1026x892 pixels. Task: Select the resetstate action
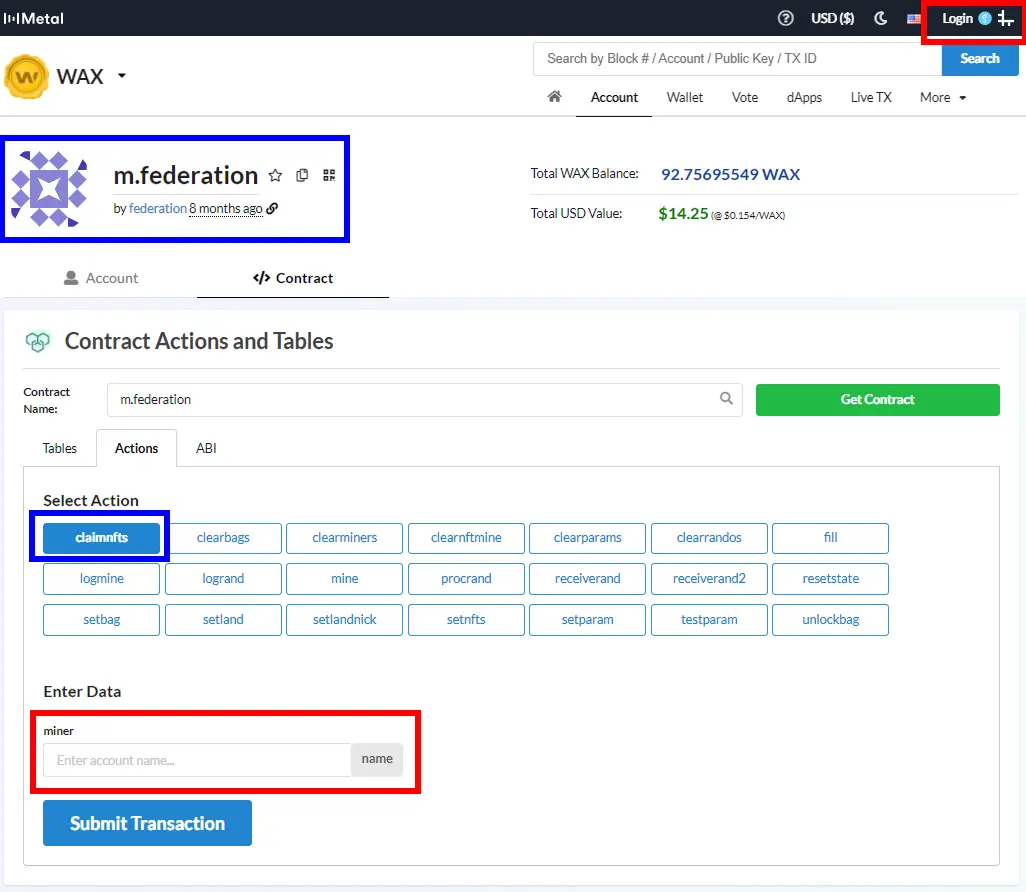click(x=830, y=579)
